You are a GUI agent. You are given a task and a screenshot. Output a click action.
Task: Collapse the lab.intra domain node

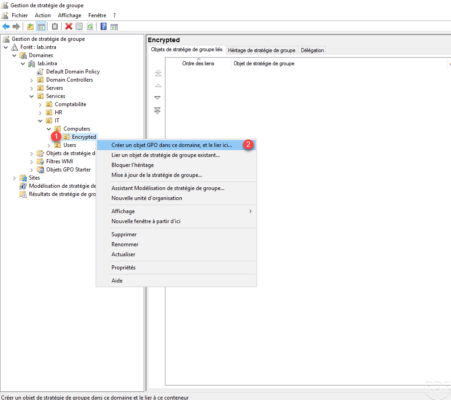point(23,64)
